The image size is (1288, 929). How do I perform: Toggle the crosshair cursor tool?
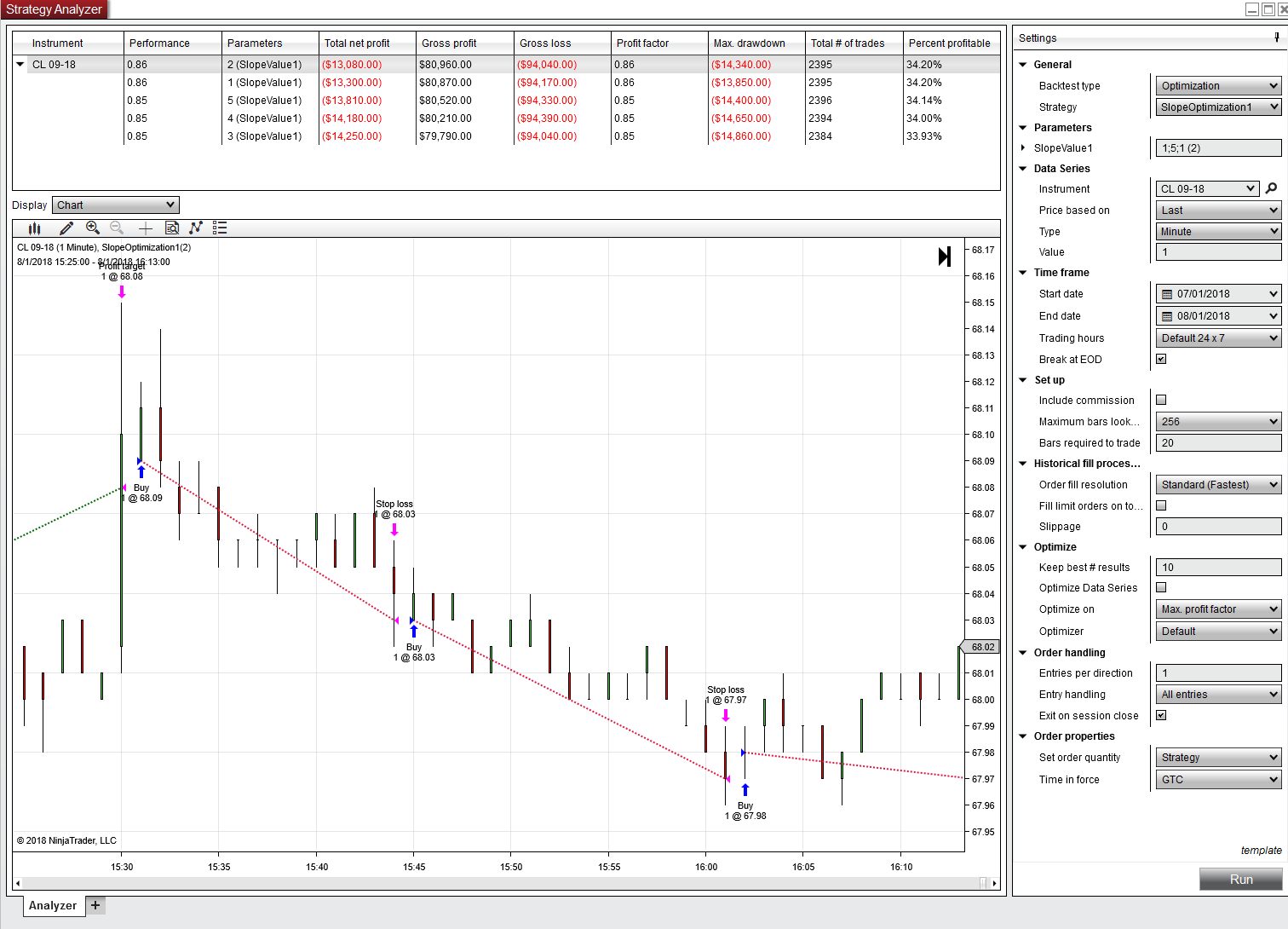[x=146, y=228]
